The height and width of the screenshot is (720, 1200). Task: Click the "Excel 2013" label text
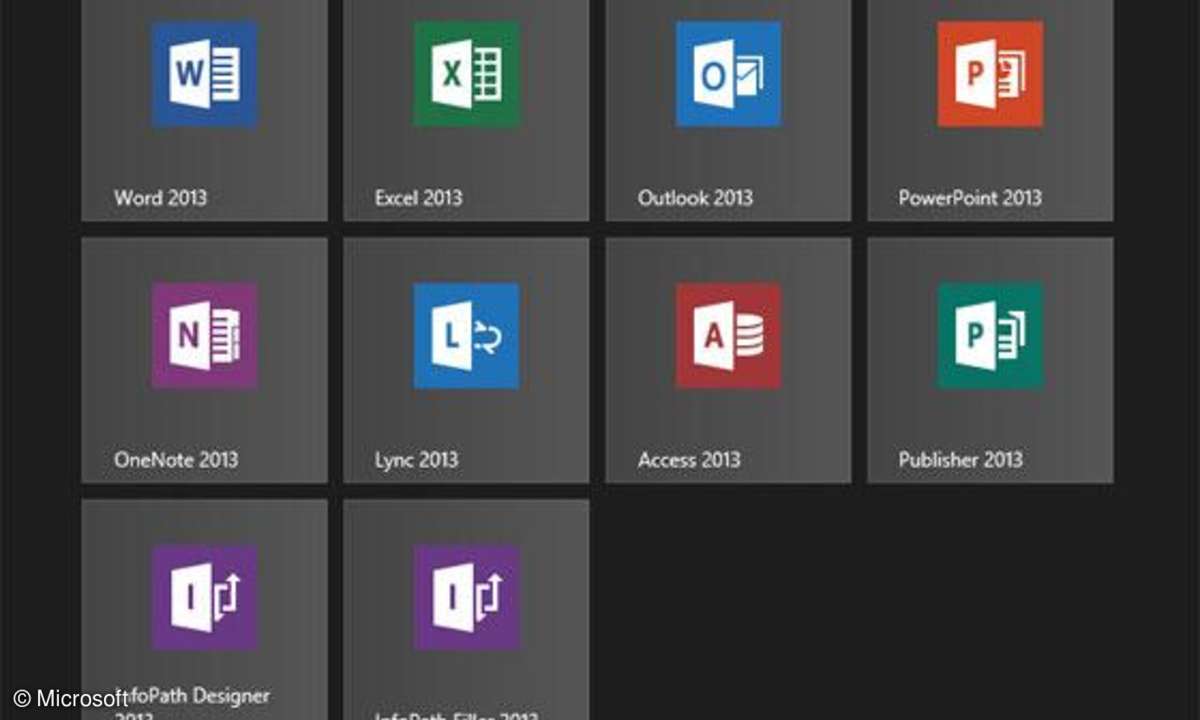[418, 197]
